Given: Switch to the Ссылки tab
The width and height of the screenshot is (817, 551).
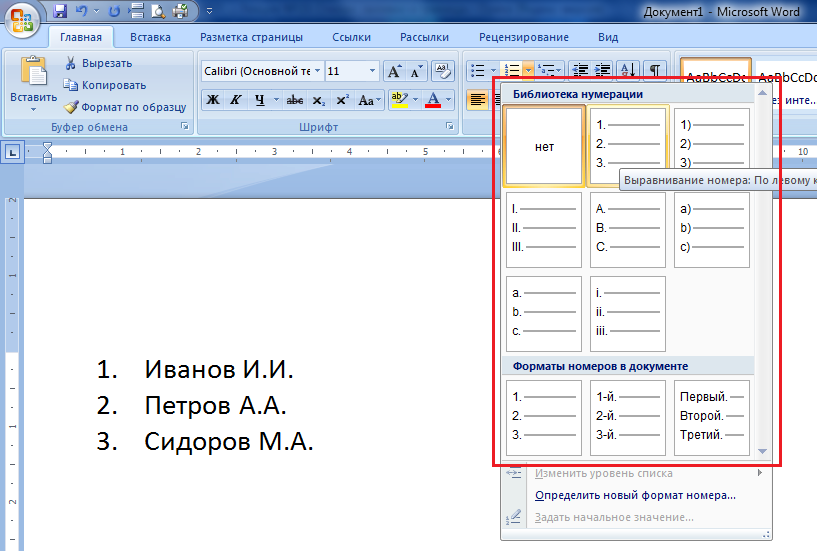Looking at the screenshot, I should click(351, 37).
